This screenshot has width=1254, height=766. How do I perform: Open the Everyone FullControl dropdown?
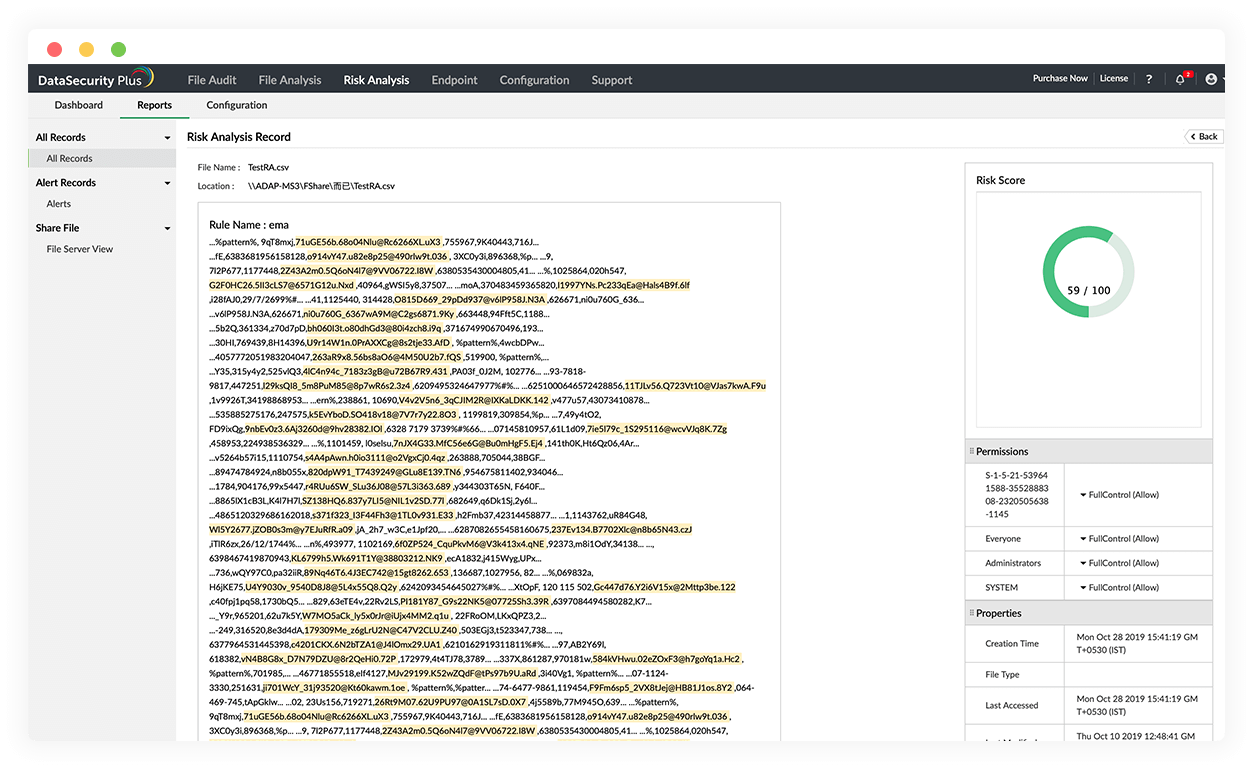click(1118, 538)
